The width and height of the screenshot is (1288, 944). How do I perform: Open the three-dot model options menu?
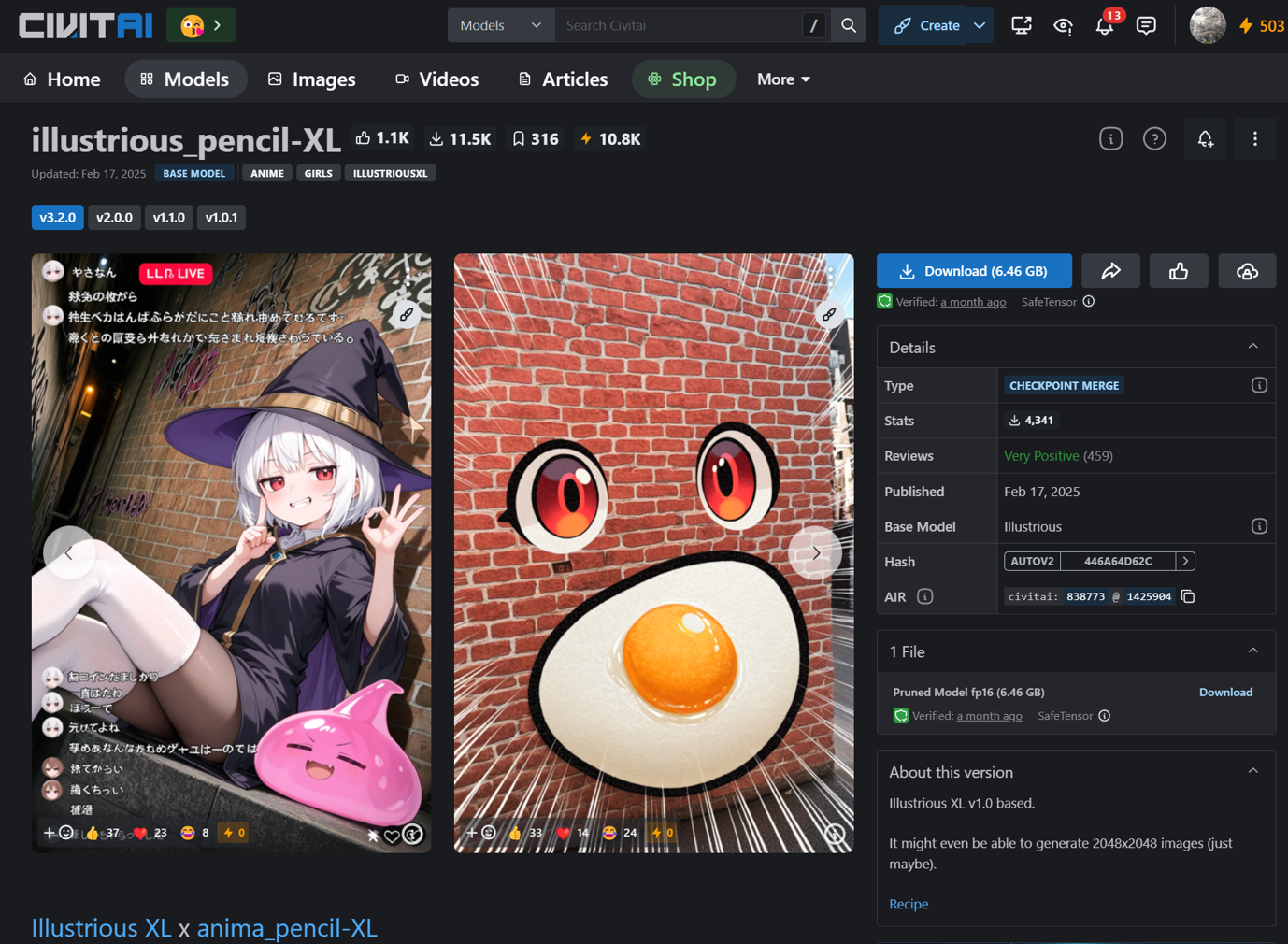point(1254,139)
